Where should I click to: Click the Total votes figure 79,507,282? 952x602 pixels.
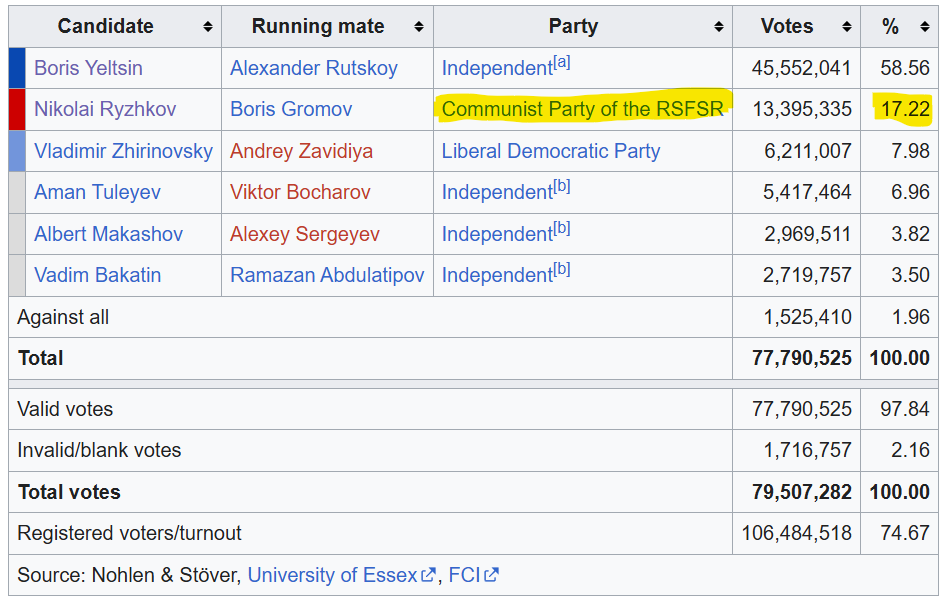click(x=801, y=492)
